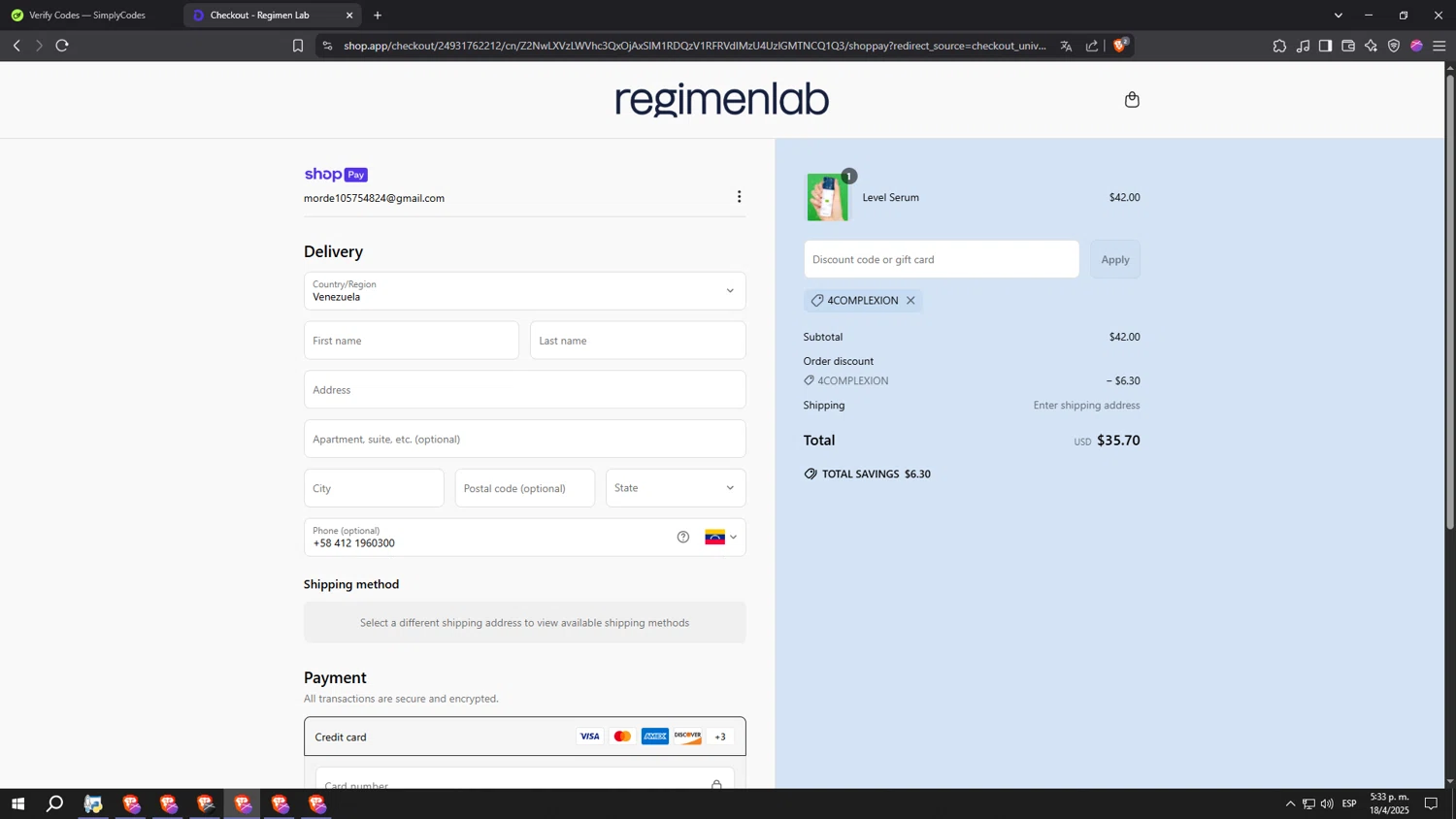Click the phone number help question icon

[683, 538]
